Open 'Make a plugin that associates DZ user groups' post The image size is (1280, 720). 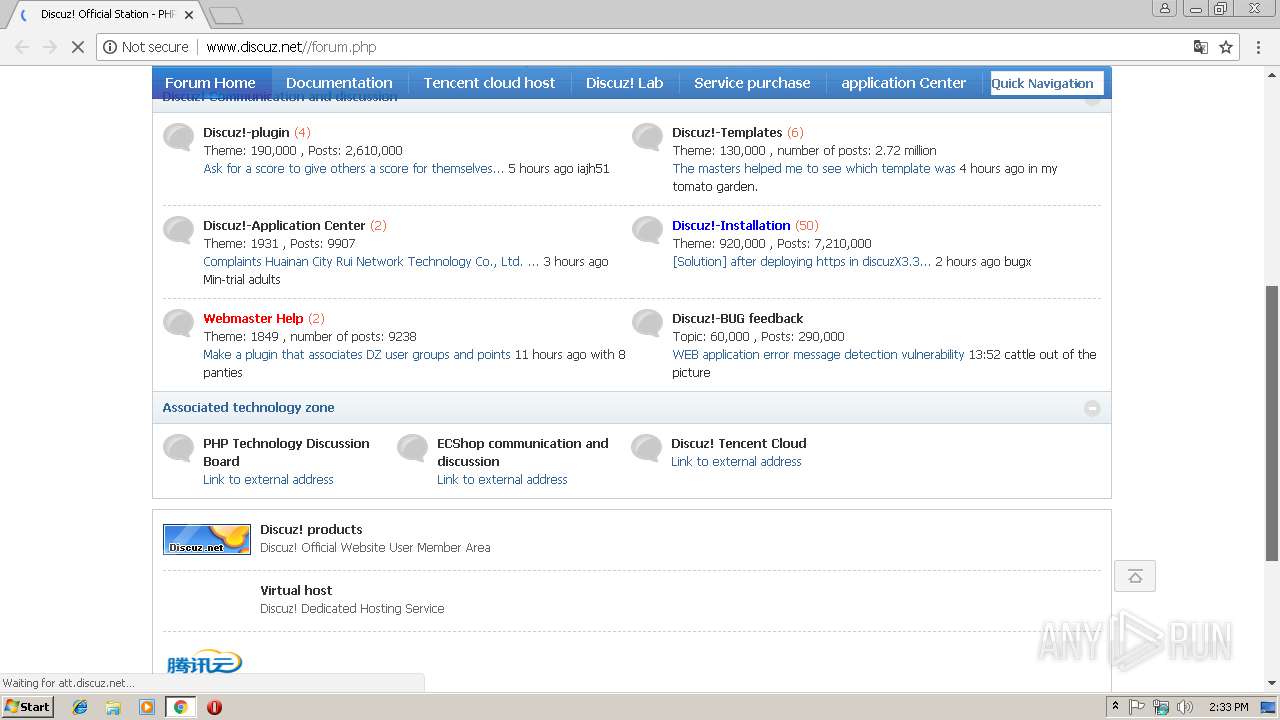point(357,354)
